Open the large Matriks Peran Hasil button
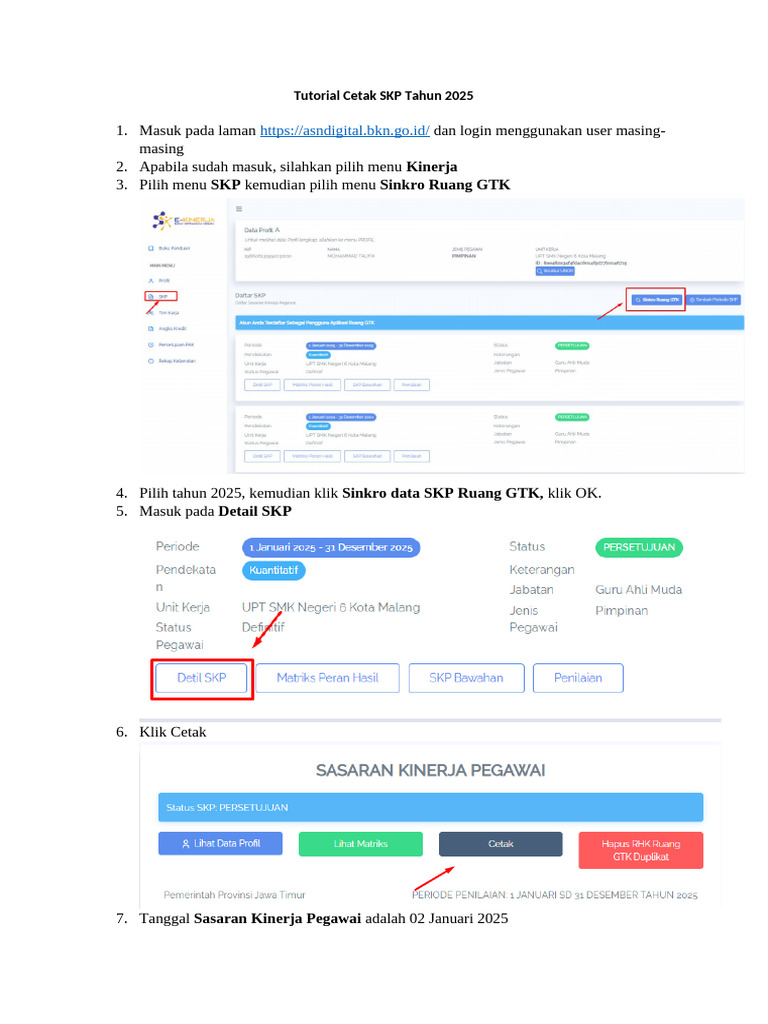 [x=327, y=678]
